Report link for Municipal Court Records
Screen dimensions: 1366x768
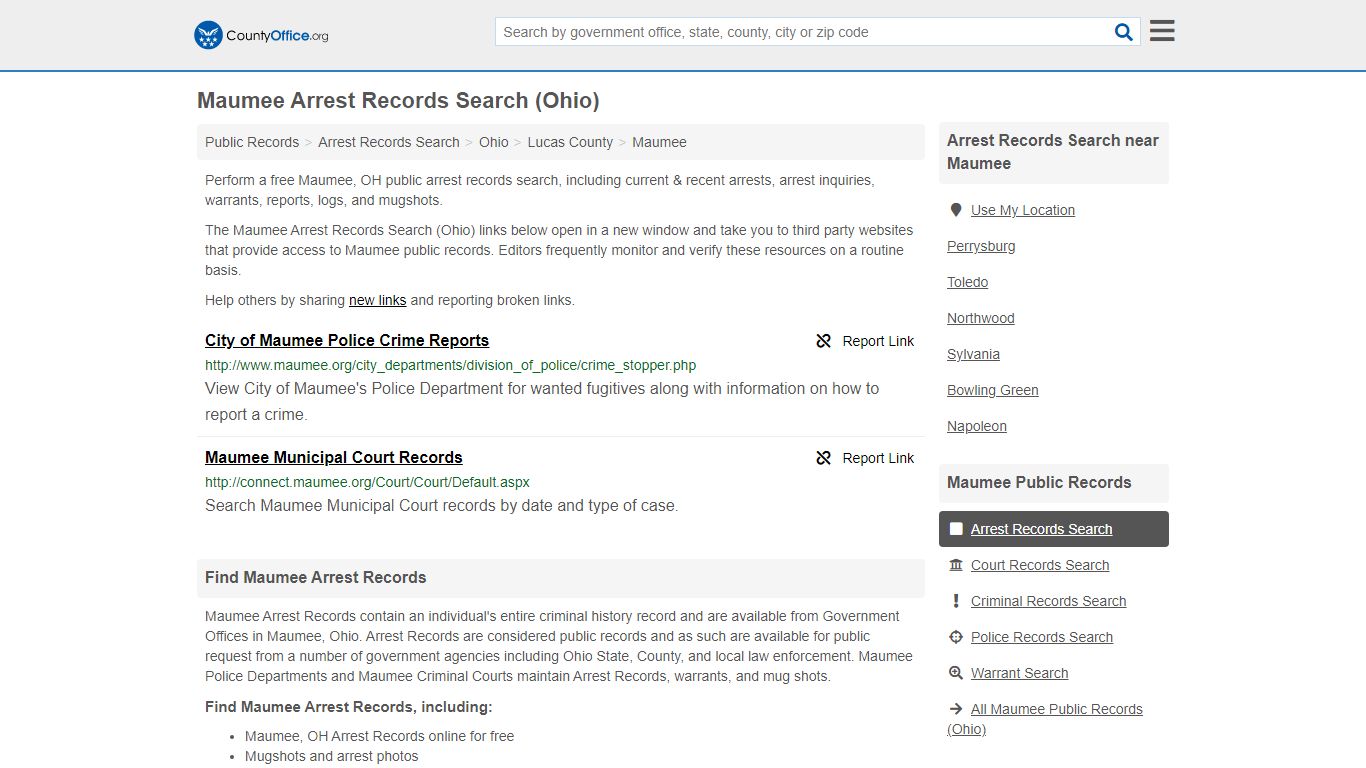878,458
